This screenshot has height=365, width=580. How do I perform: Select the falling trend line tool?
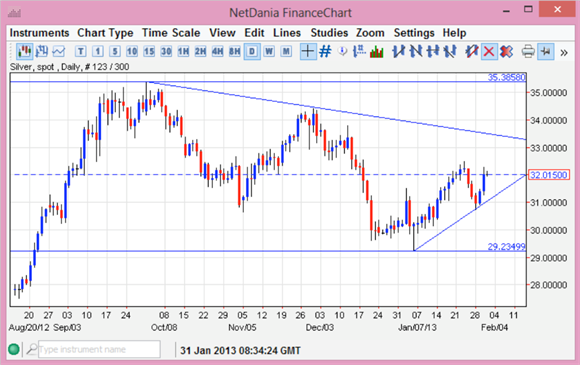click(416, 51)
